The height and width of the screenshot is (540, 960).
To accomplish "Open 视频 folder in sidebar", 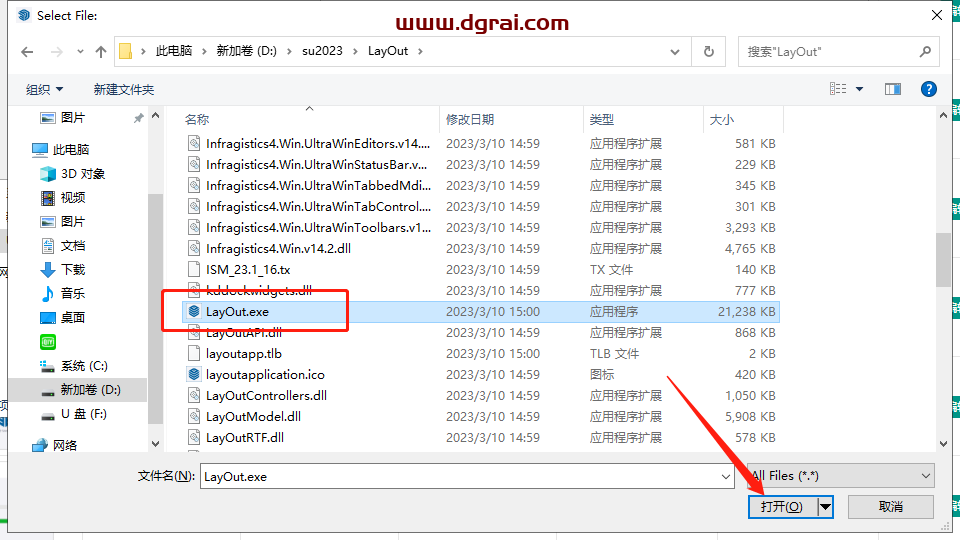I will click(62, 198).
